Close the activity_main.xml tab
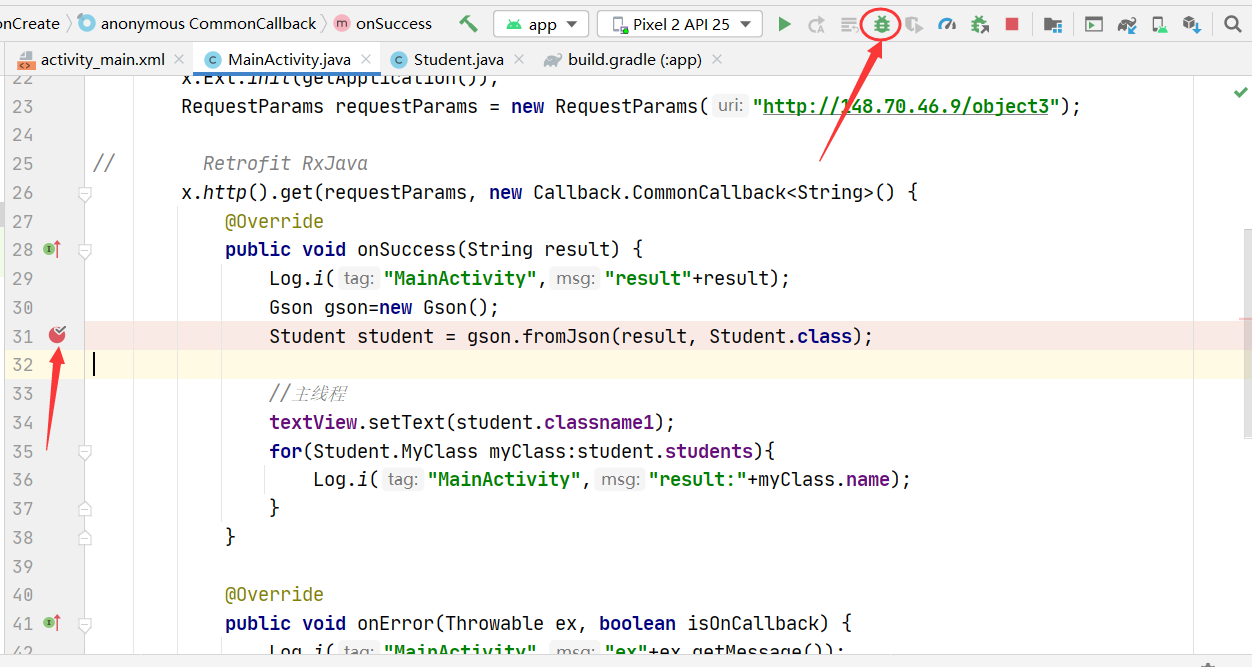This screenshot has width=1252, height=667. [x=180, y=60]
